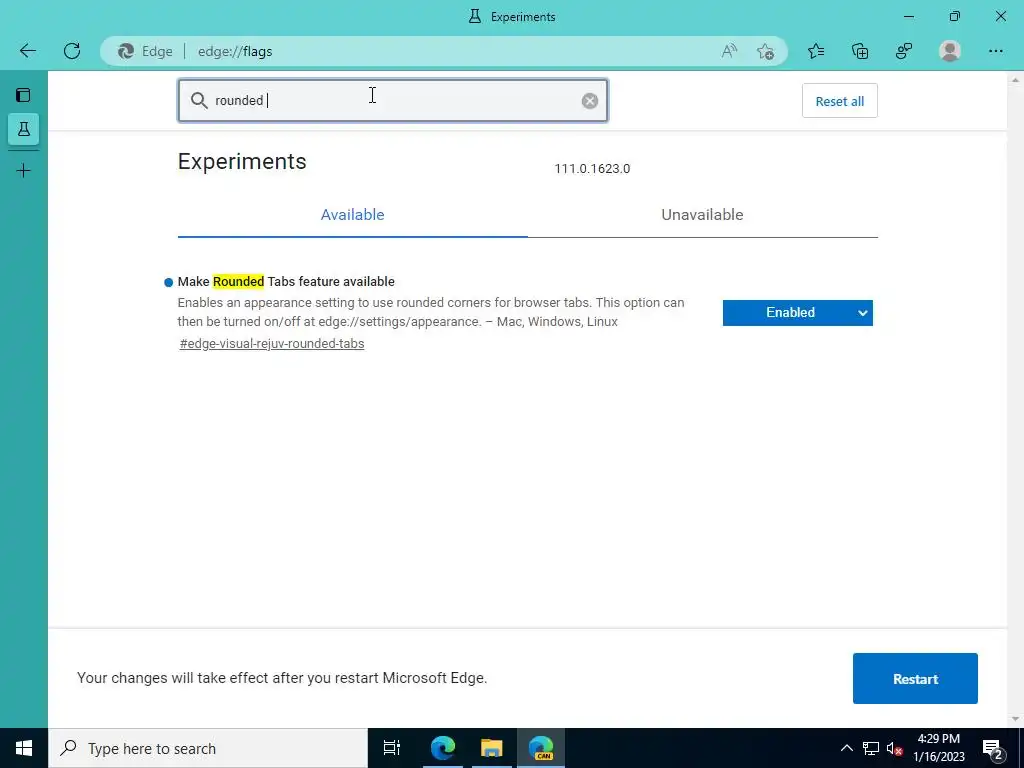Click the Type here to search box
The image size is (1024, 768).
[x=208, y=748]
